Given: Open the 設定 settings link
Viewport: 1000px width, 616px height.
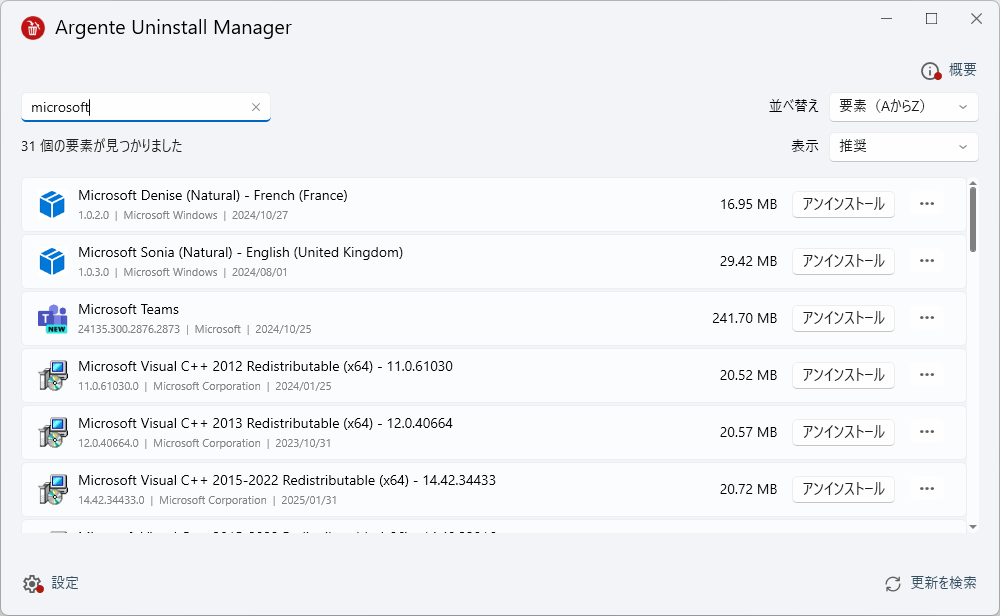Looking at the screenshot, I should click(x=65, y=583).
